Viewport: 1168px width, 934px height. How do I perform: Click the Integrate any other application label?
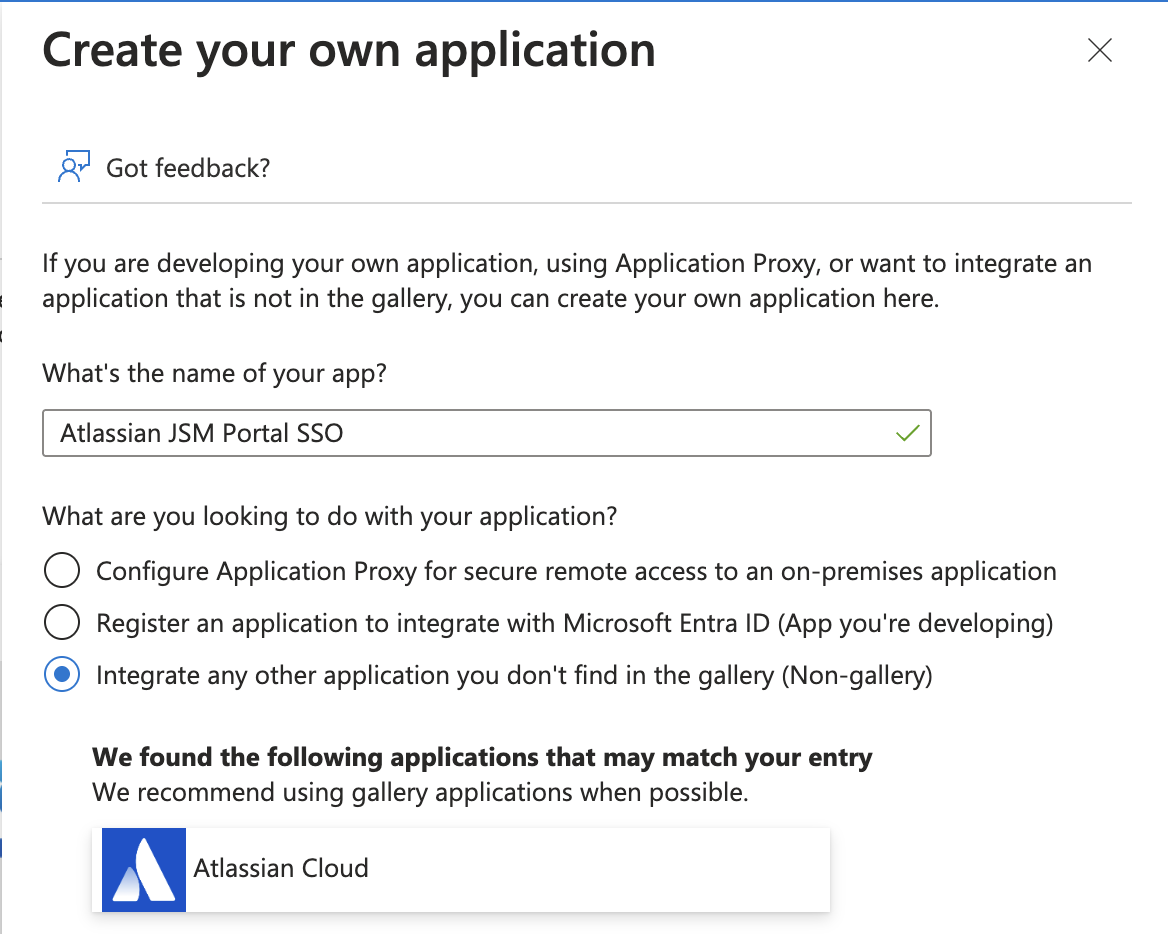514,676
